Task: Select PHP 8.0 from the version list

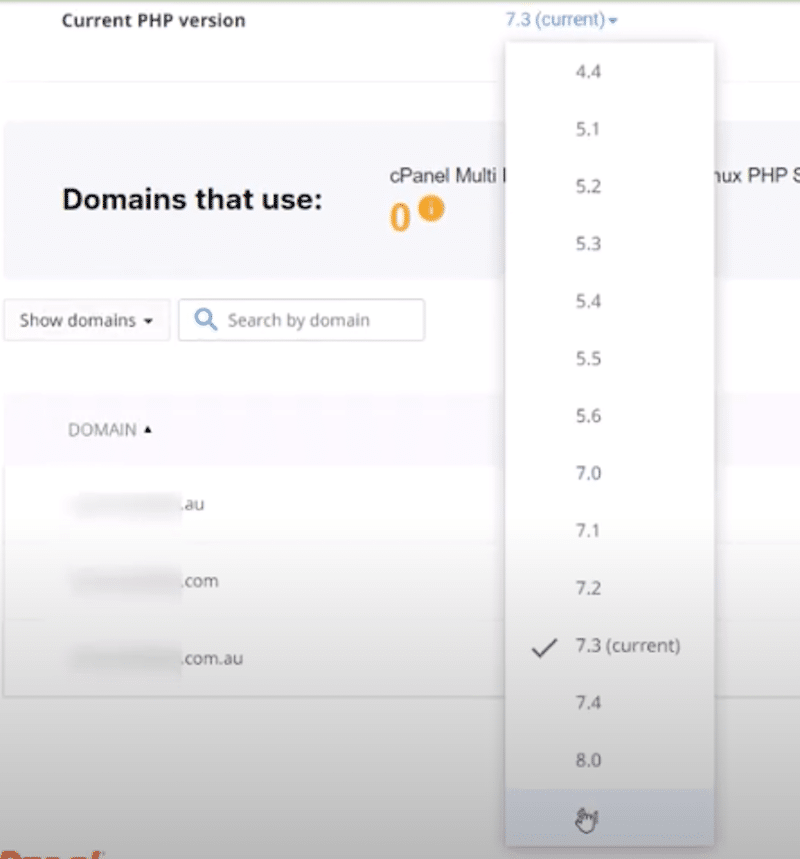Action: (x=589, y=760)
